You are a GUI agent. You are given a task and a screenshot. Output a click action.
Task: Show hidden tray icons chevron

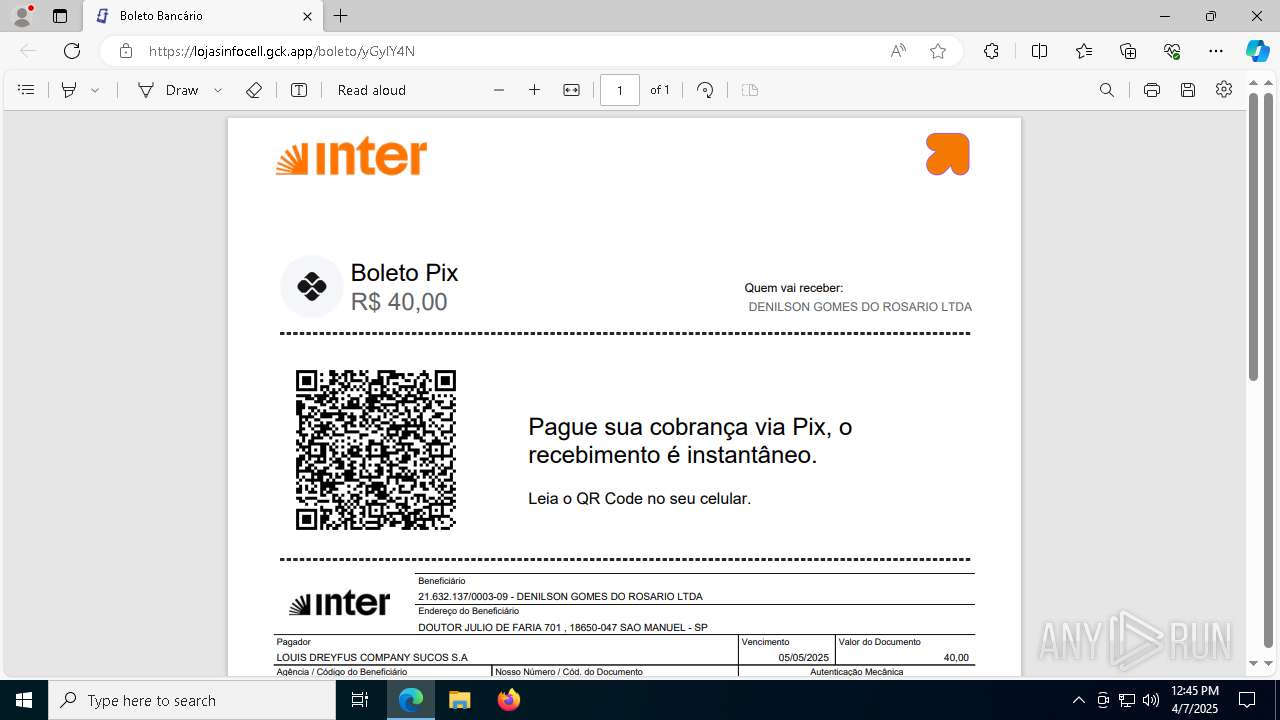tap(1078, 700)
